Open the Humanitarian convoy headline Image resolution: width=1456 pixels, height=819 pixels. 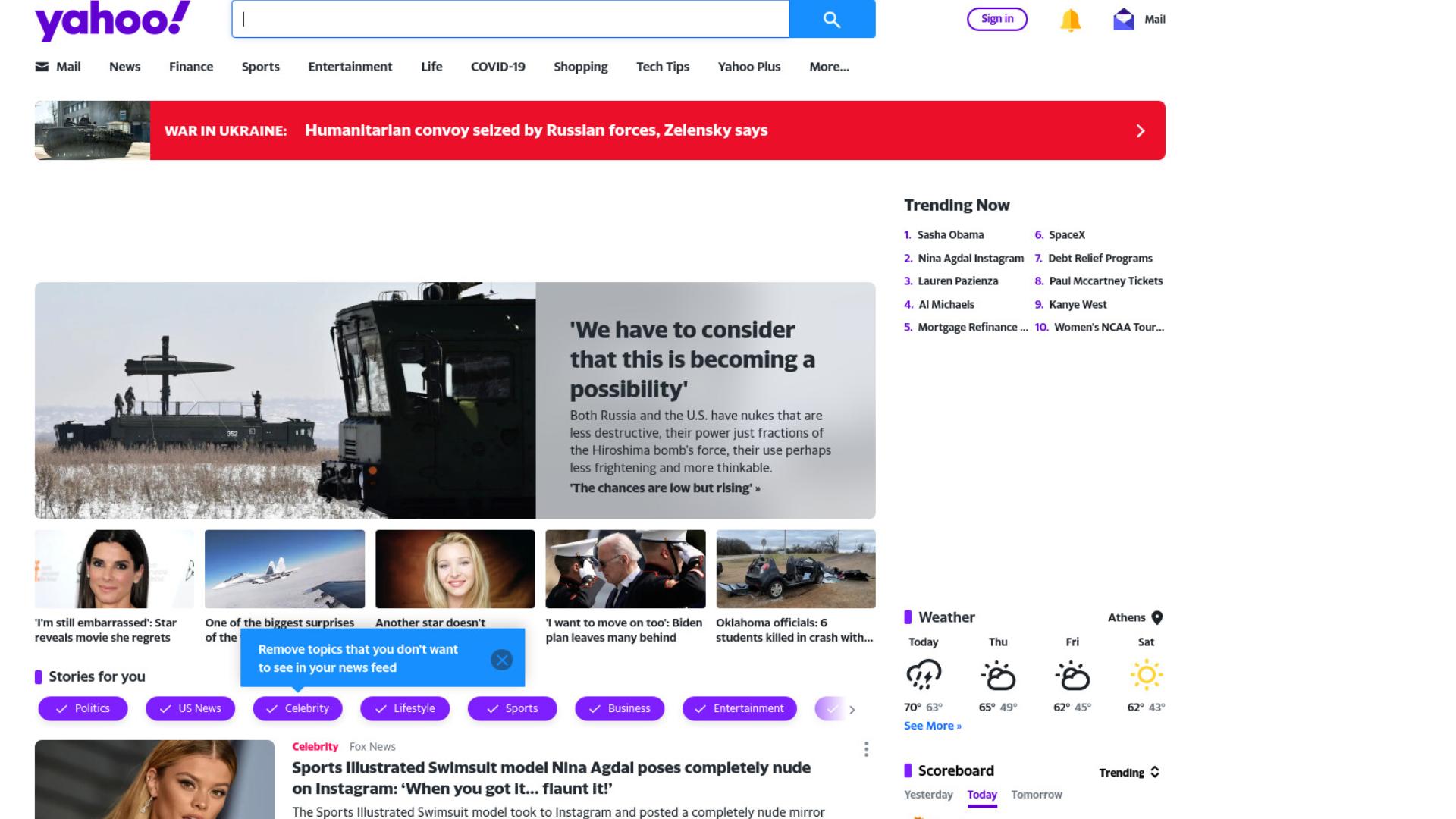tap(536, 130)
